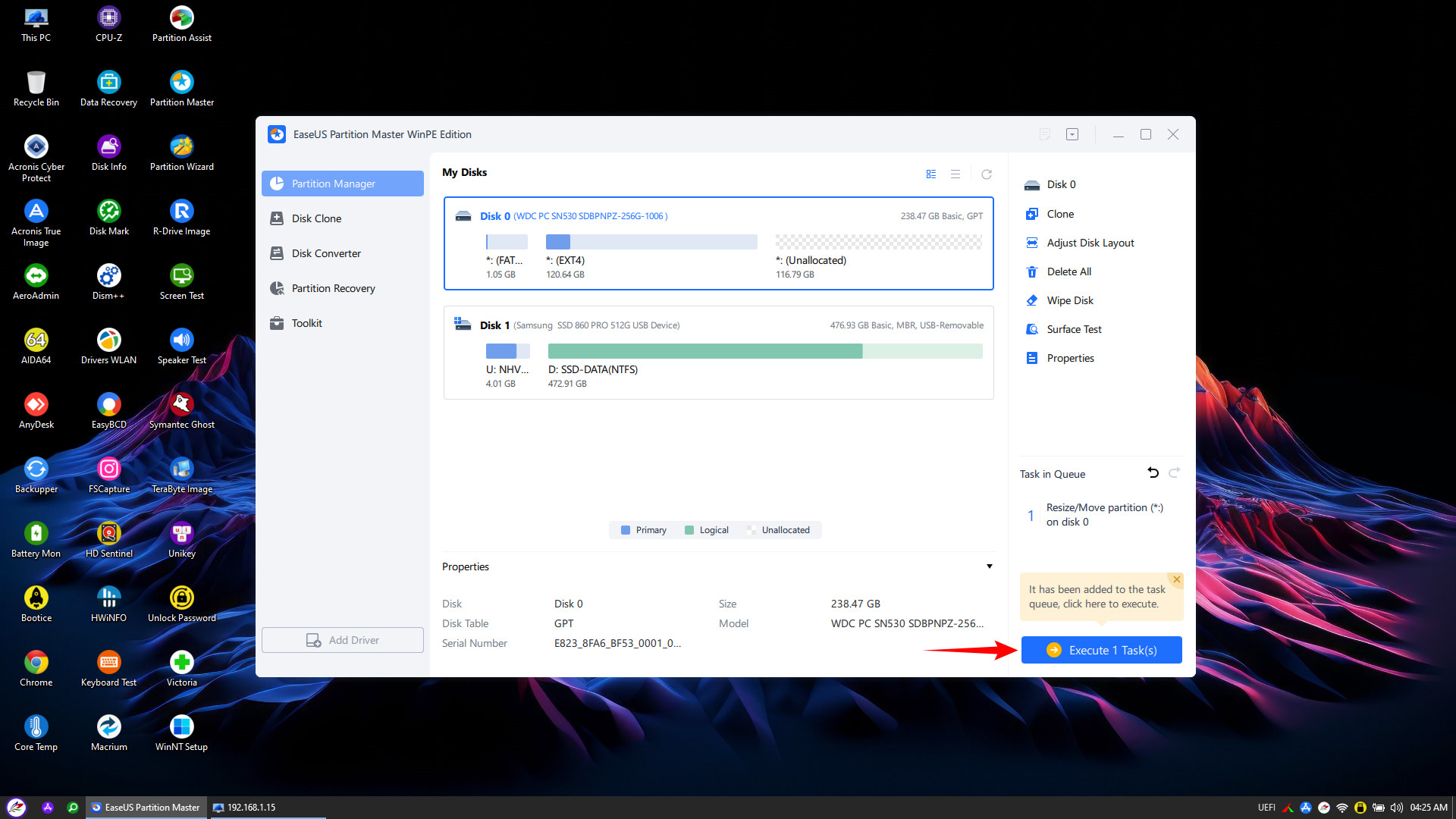
Task: Click the Wipe Disk icon
Action: click(1031, 300)
